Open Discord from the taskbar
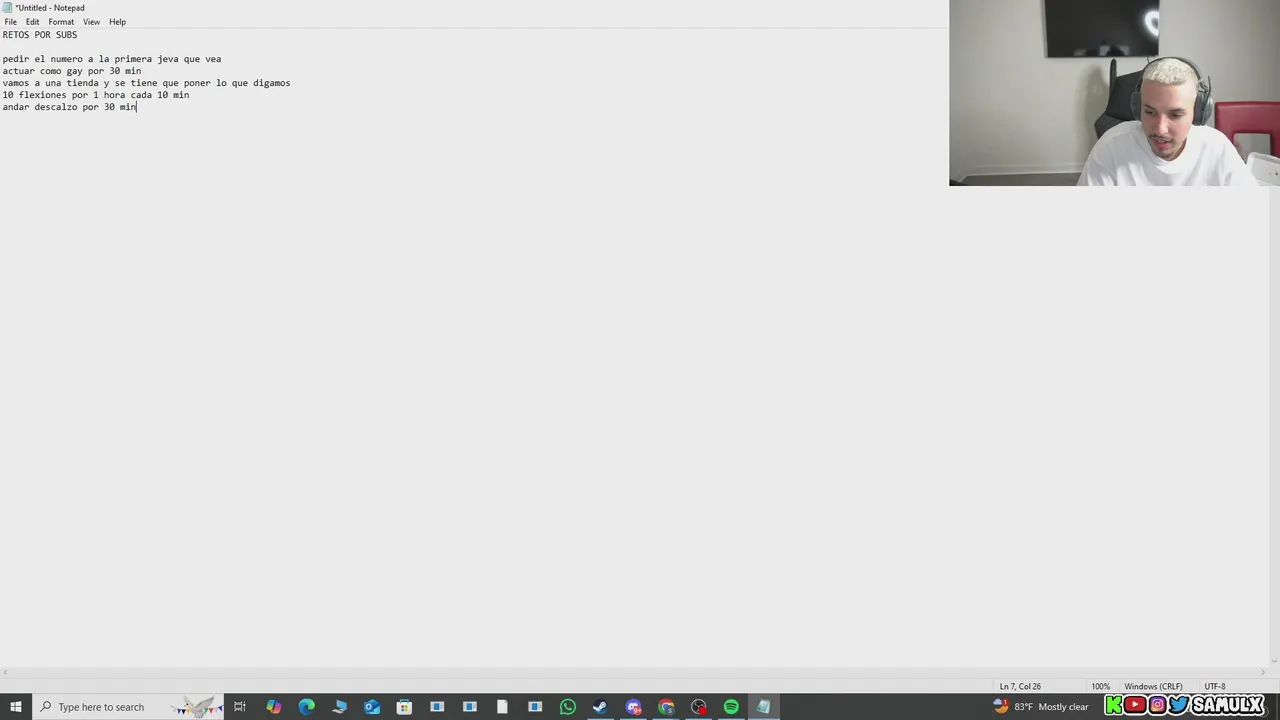Image resolution: width=1280 pixels, height=720 pixels. coord(633,707)
